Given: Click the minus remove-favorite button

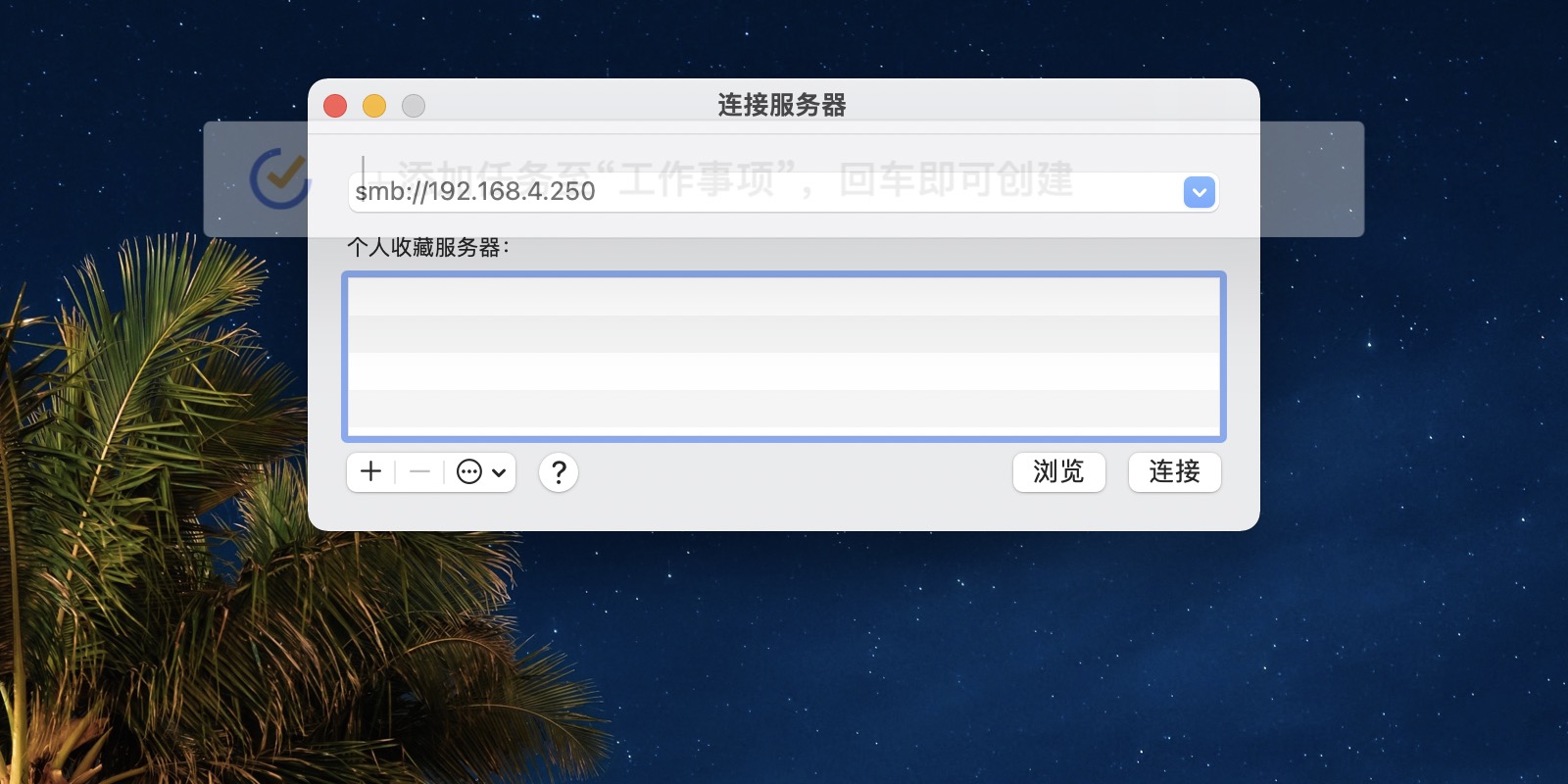Looking at the screenshot, I should [x=419, y=471].
